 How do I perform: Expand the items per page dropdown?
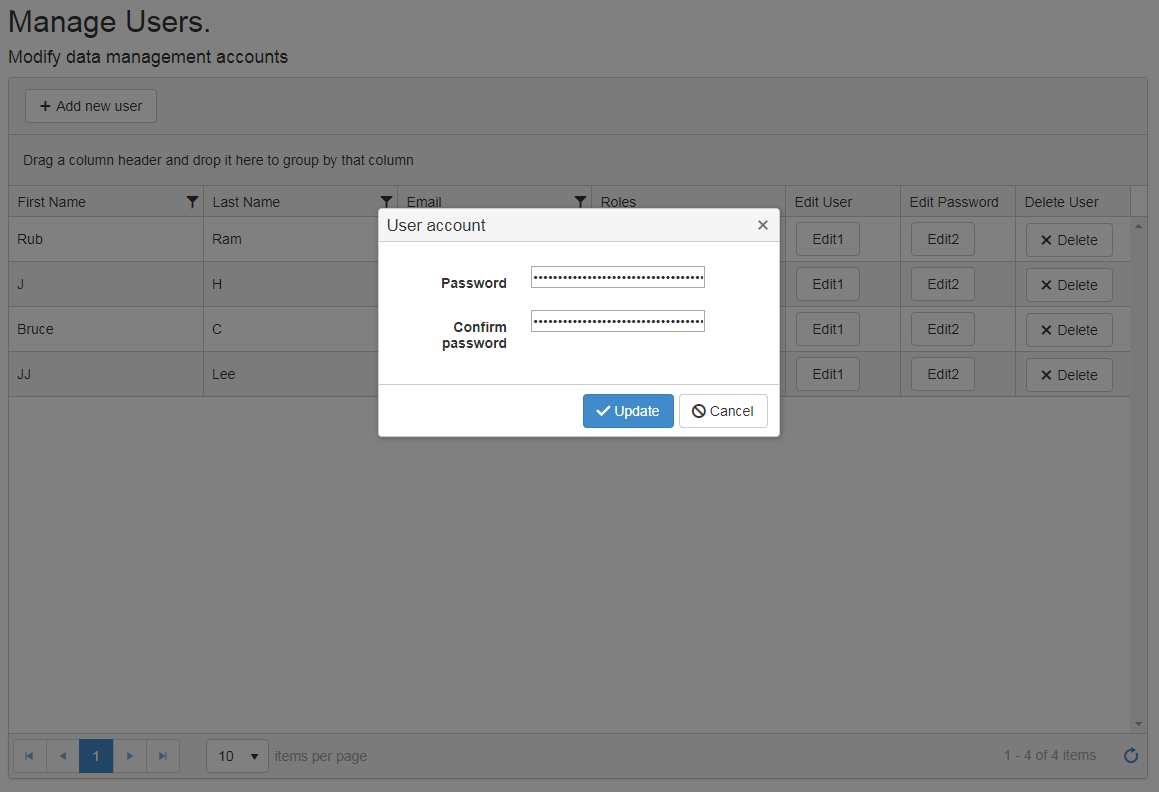[237, 756]
